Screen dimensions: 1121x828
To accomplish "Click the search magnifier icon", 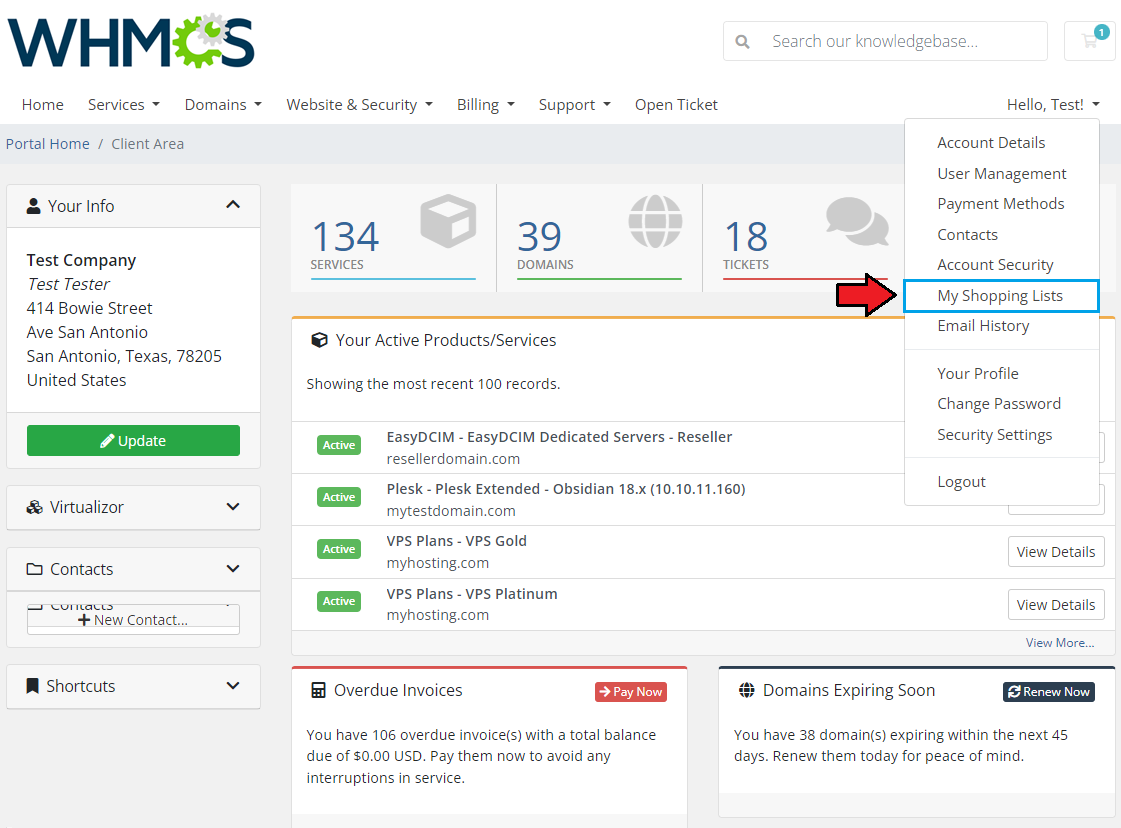I will [743, 41].
